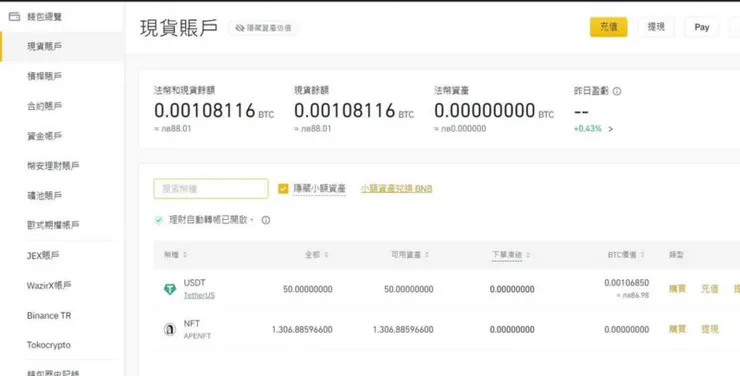This screenshot has height=376, width=740.
Task: Click the info icon beside 理財自動轉帳已開啟
Action: [x=266, y=220]
